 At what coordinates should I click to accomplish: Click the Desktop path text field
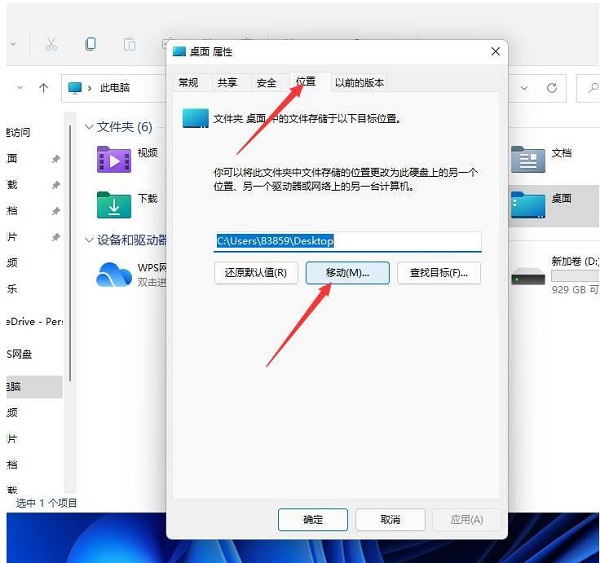coord(347,241)
